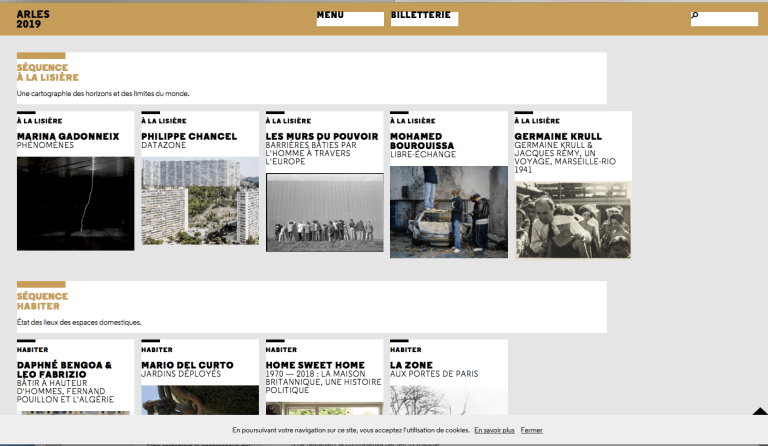The image size is (768, 446).
Task: Open the Menu in the header
Action: pos(330,15)
